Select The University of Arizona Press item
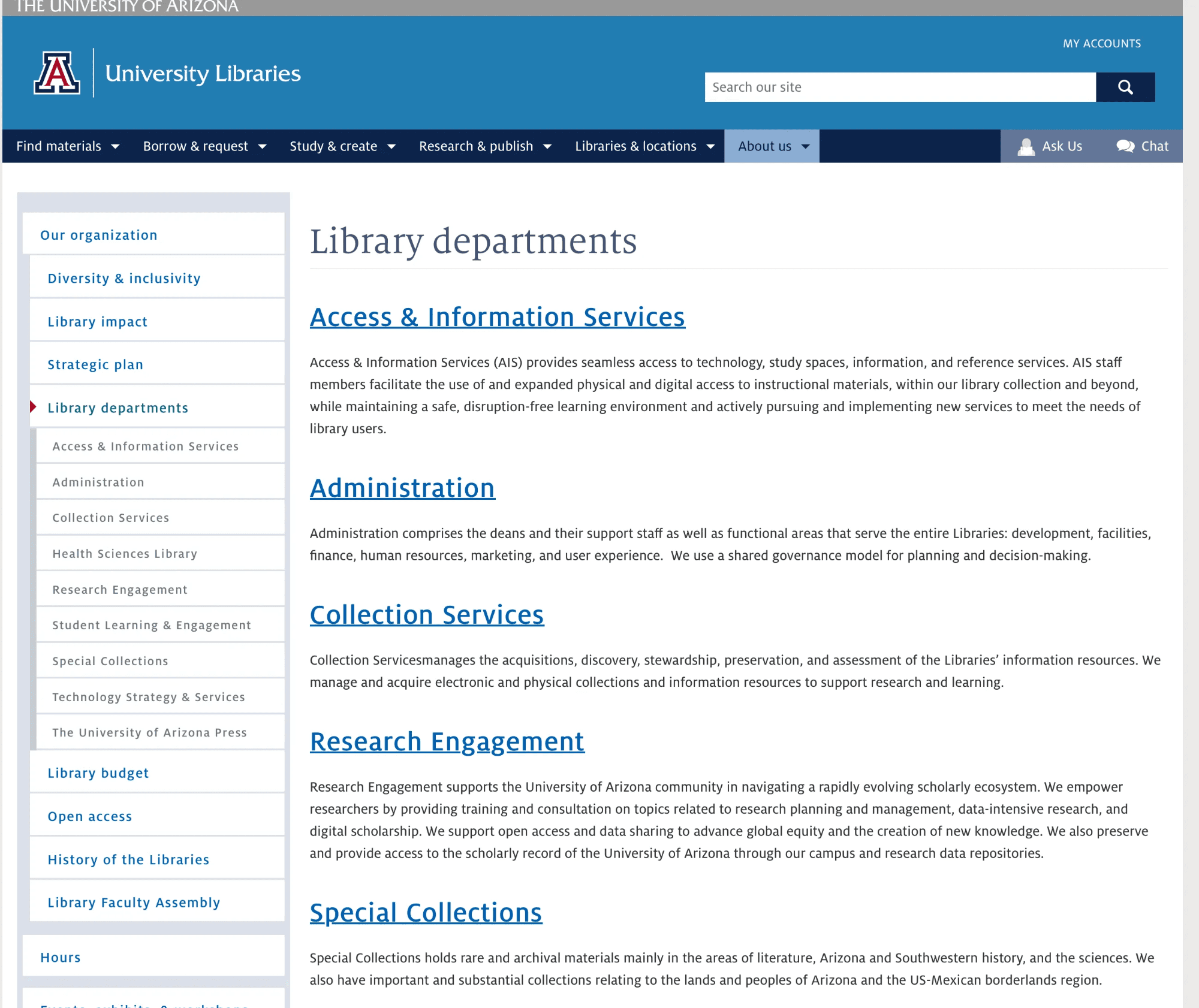Image resolution: width=1199 pixels, height=1008 pixels. tap(161, 732)
